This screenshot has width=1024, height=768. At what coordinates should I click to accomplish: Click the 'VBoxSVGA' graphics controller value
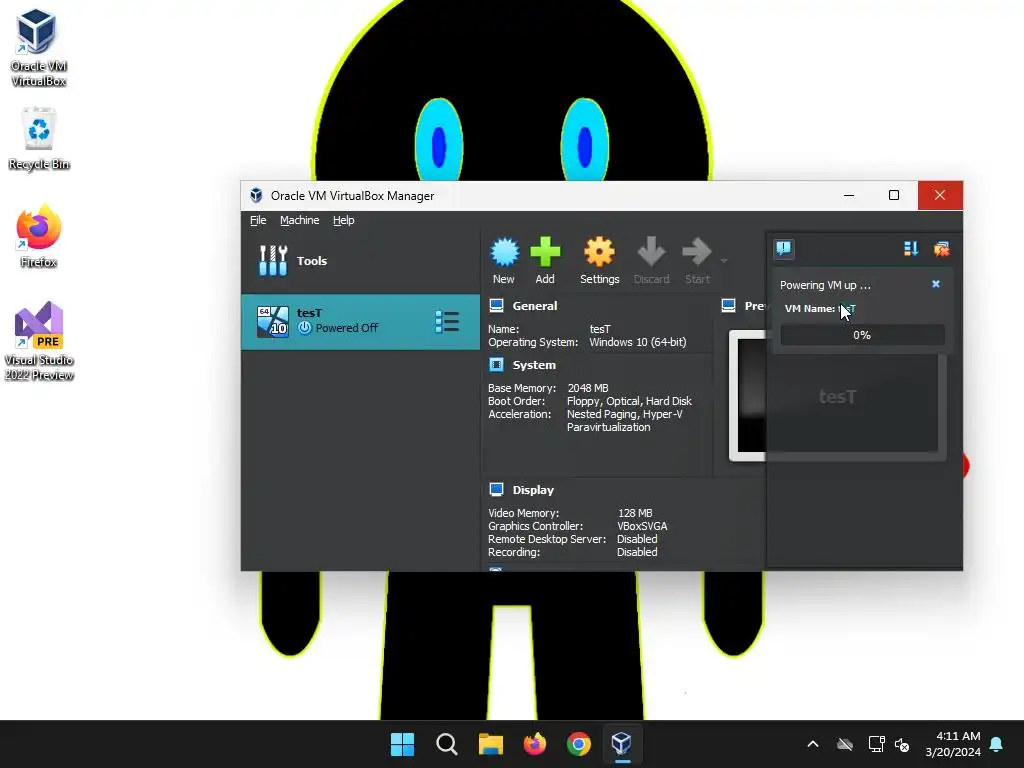pyautogui.click(x=642, y=526)
